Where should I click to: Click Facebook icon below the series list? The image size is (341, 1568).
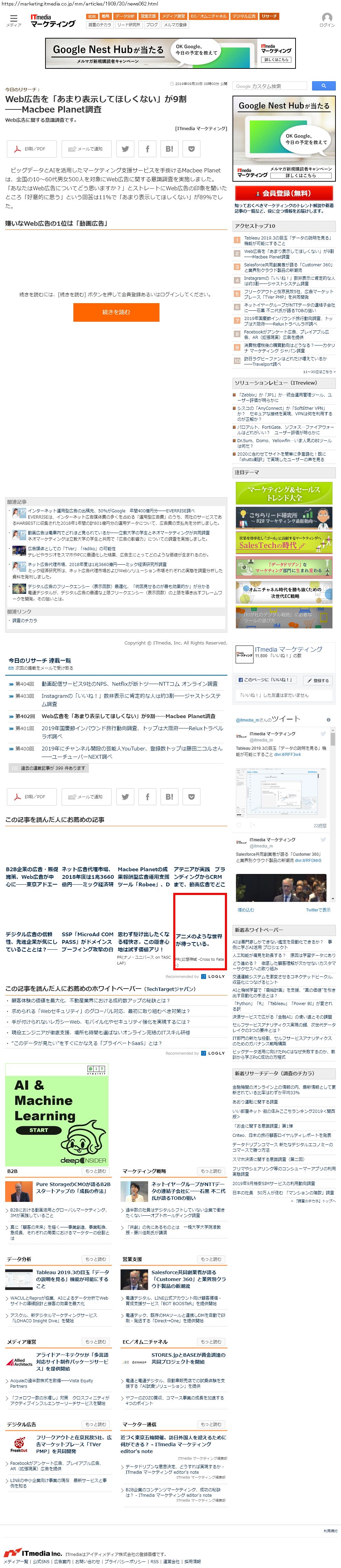pos(147,796)
